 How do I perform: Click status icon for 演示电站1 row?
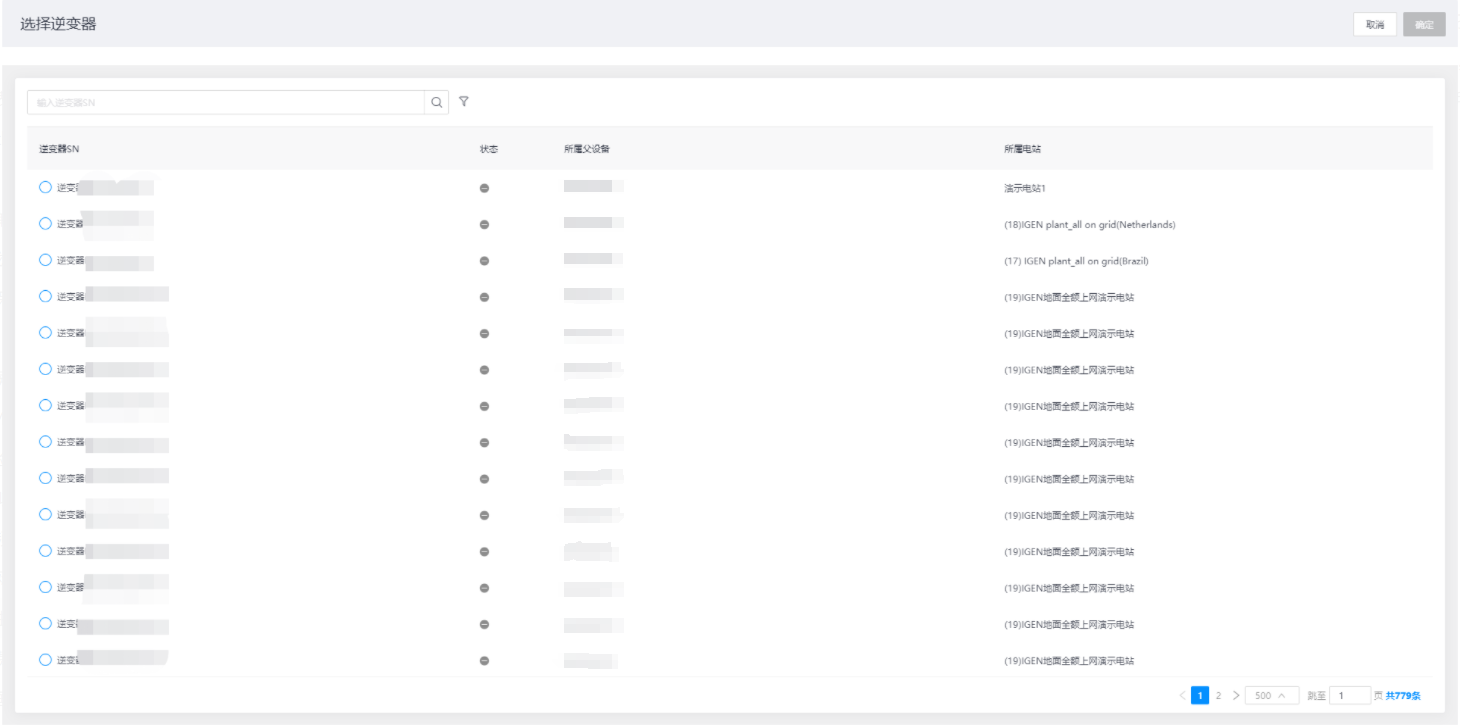(x=484, y=188)
